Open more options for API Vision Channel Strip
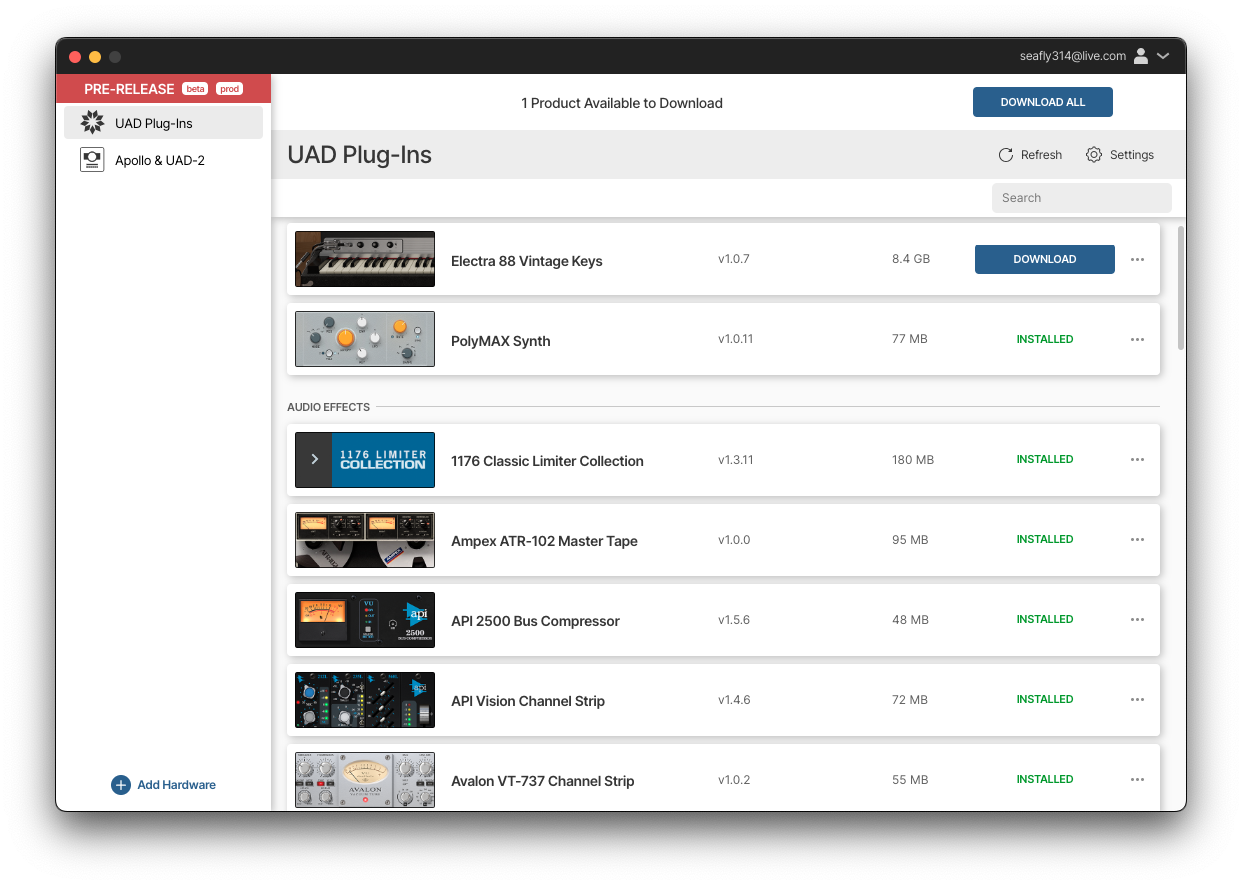 (x=1137, y=699)
